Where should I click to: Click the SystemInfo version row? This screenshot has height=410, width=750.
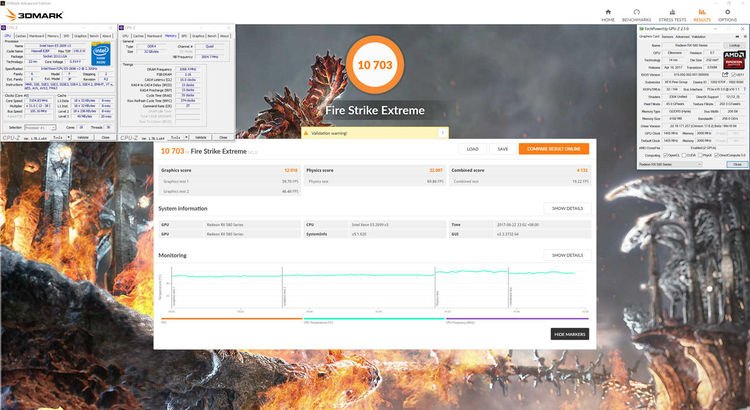(375, 234)
